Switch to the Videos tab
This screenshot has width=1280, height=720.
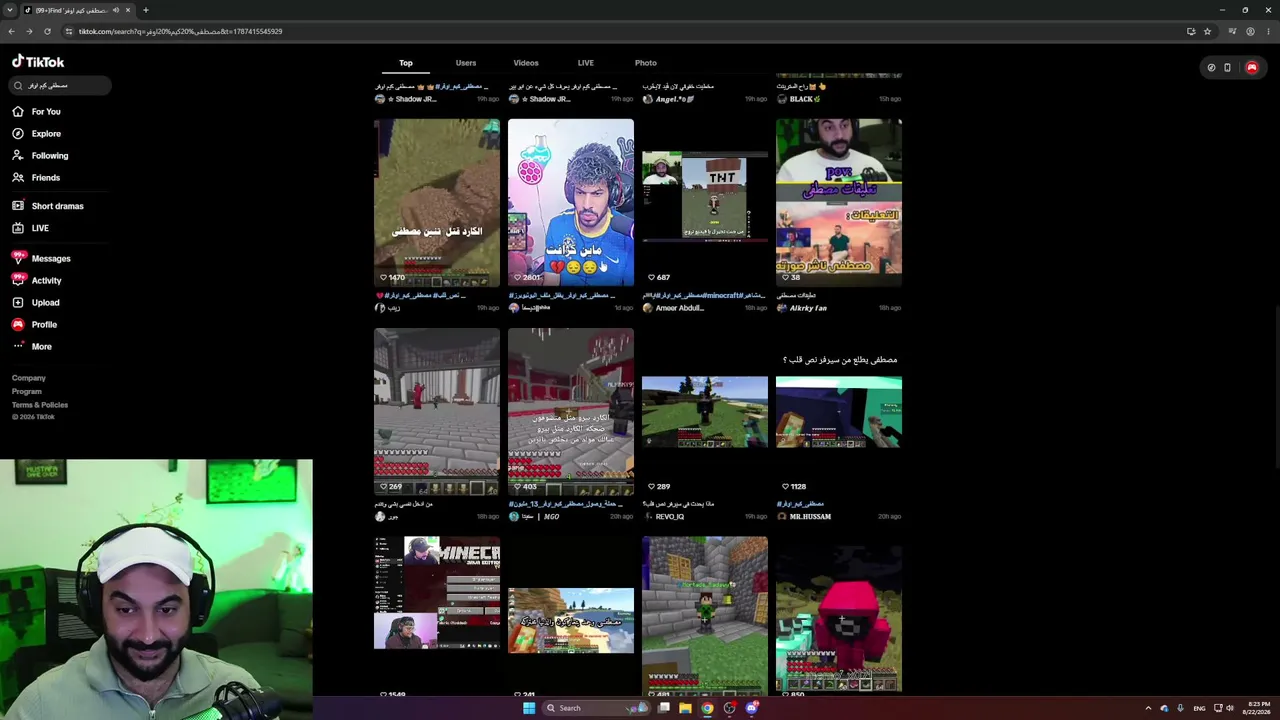526,63
